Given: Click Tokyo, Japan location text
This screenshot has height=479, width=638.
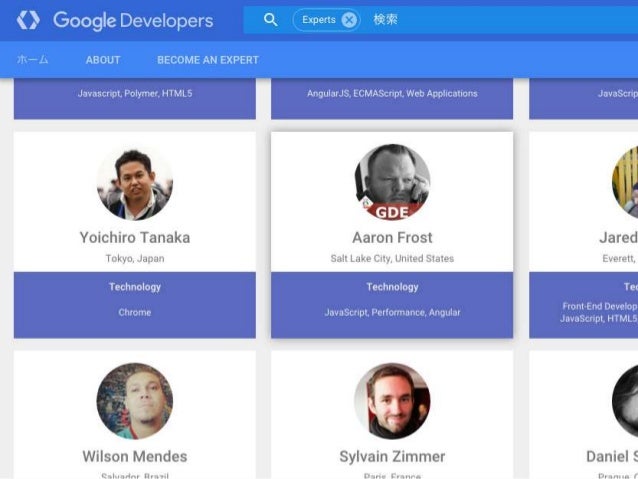Looking at the screenshot, I should (x=135, y=258).
